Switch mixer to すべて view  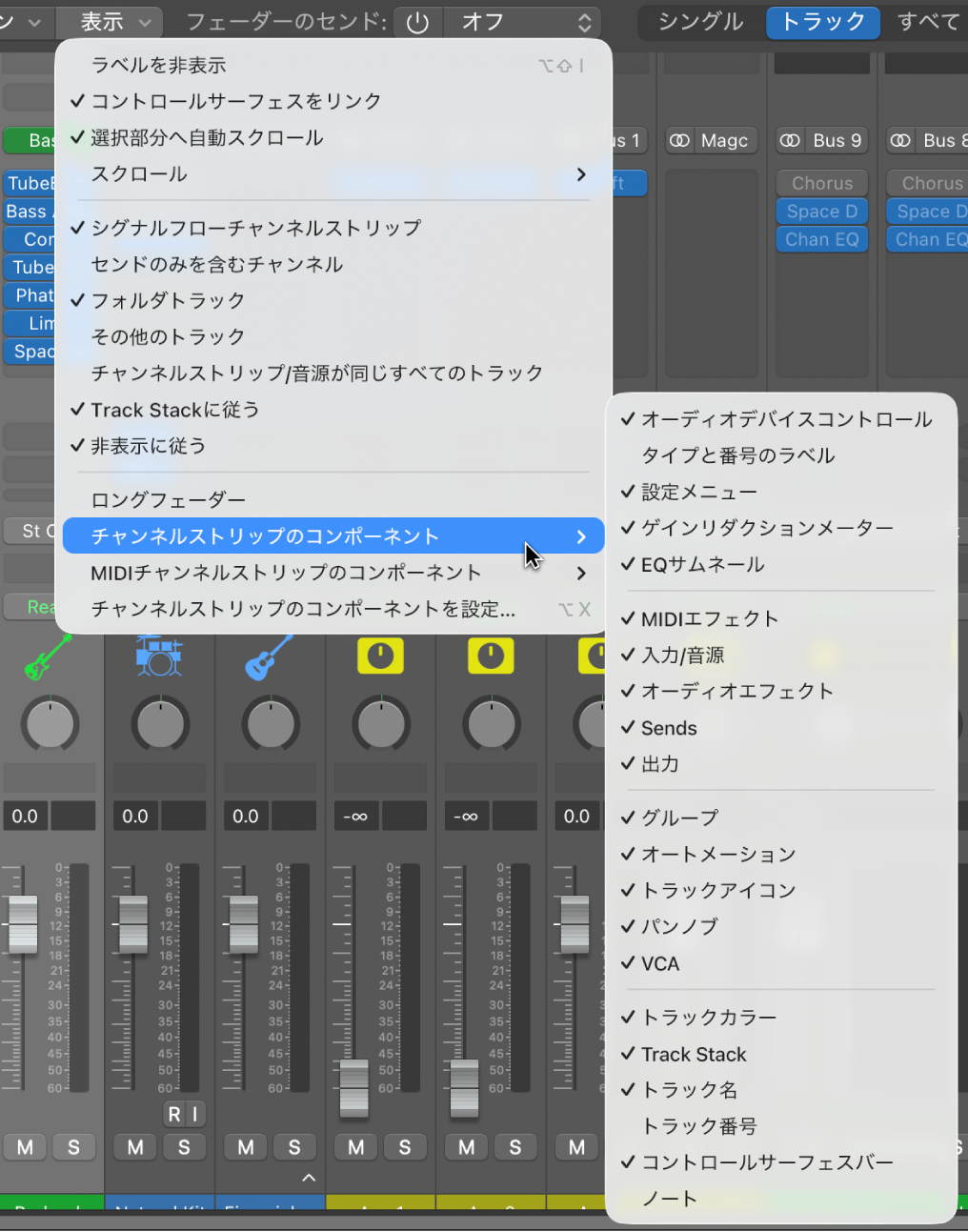pos(929,21)
